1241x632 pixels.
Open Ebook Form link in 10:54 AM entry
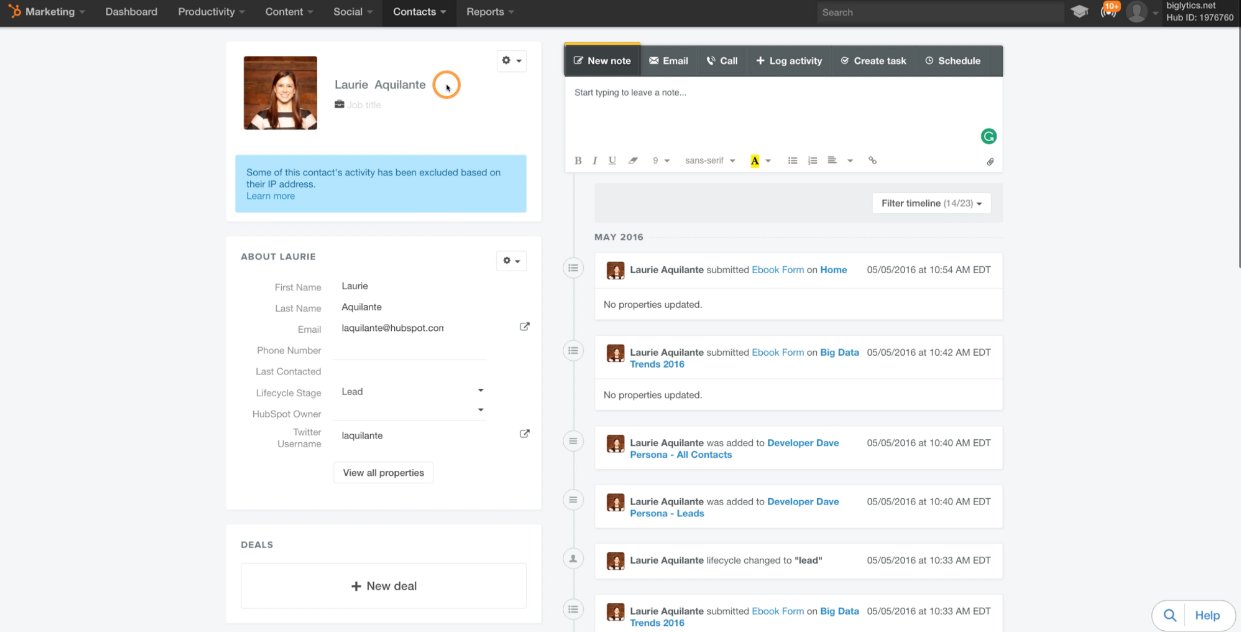coord(778,270)
